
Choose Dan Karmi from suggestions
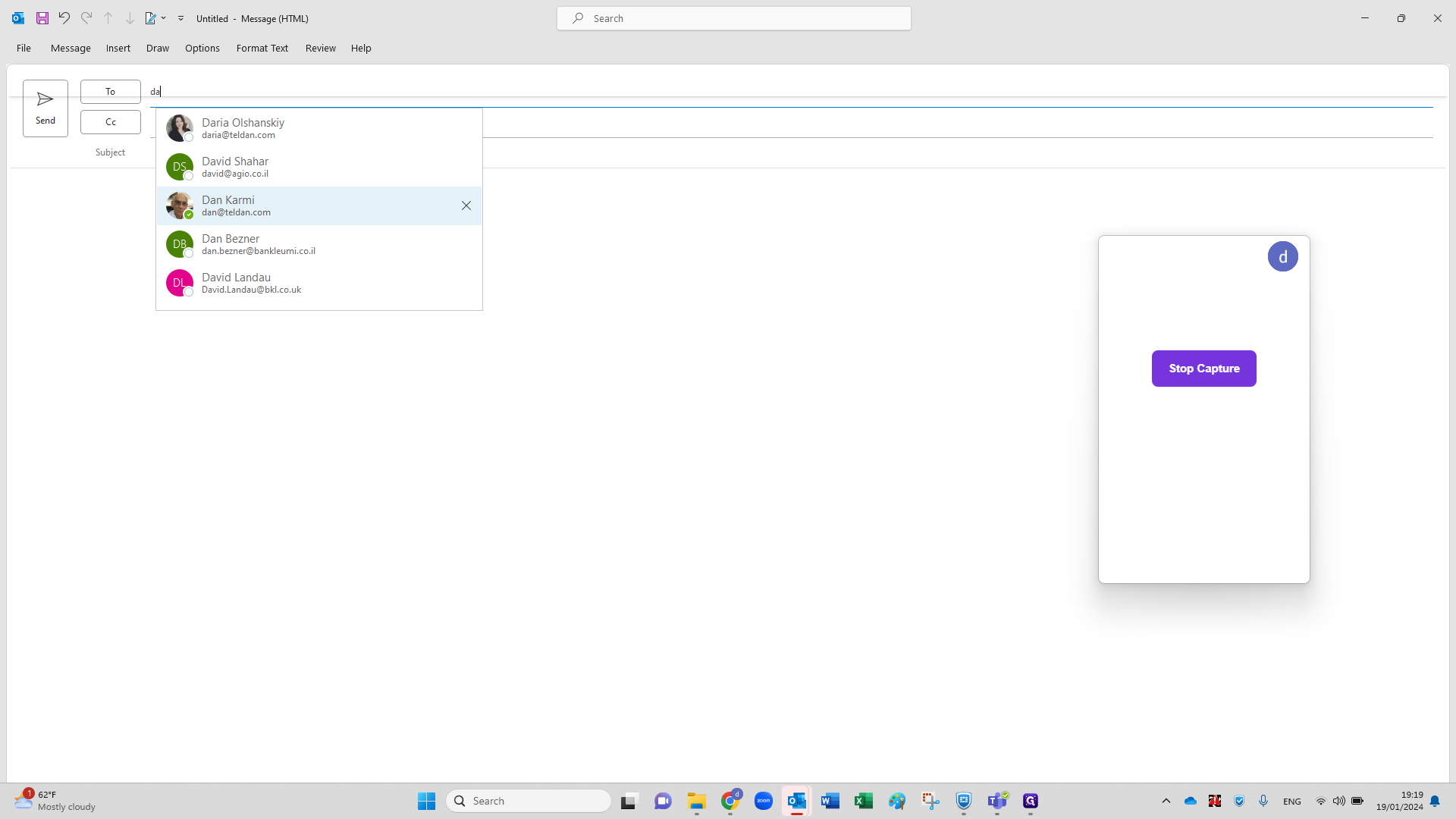pyautogui.click(x=319, y=206)
